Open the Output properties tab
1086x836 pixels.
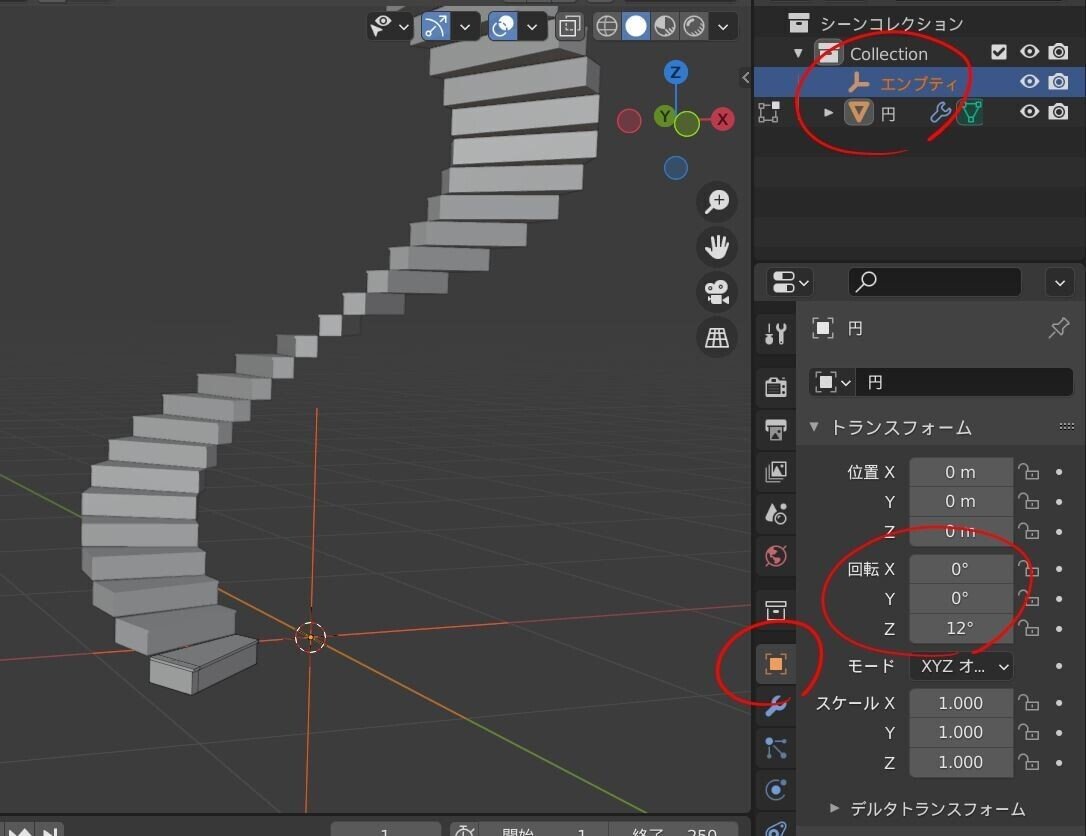776,429
